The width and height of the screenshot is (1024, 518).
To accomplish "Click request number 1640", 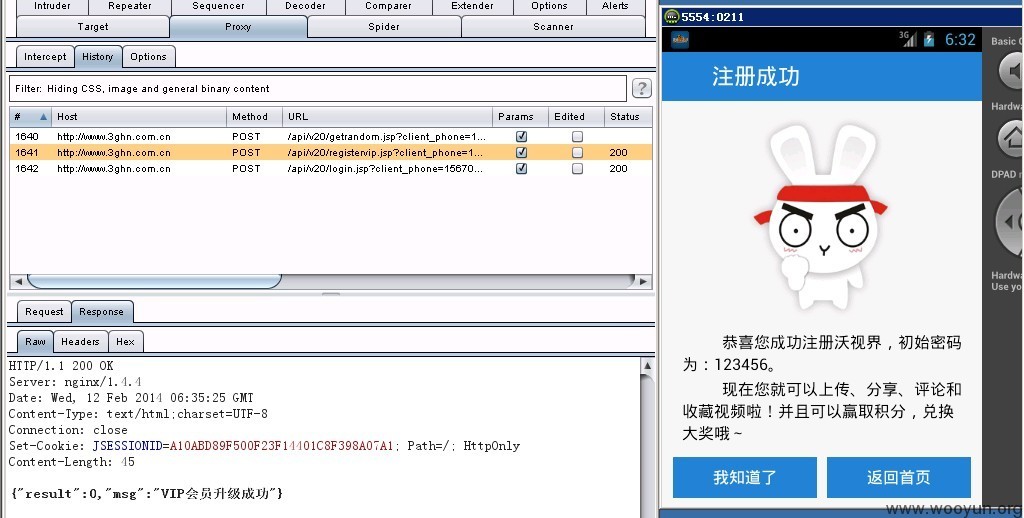I will (x=27, y=137).
